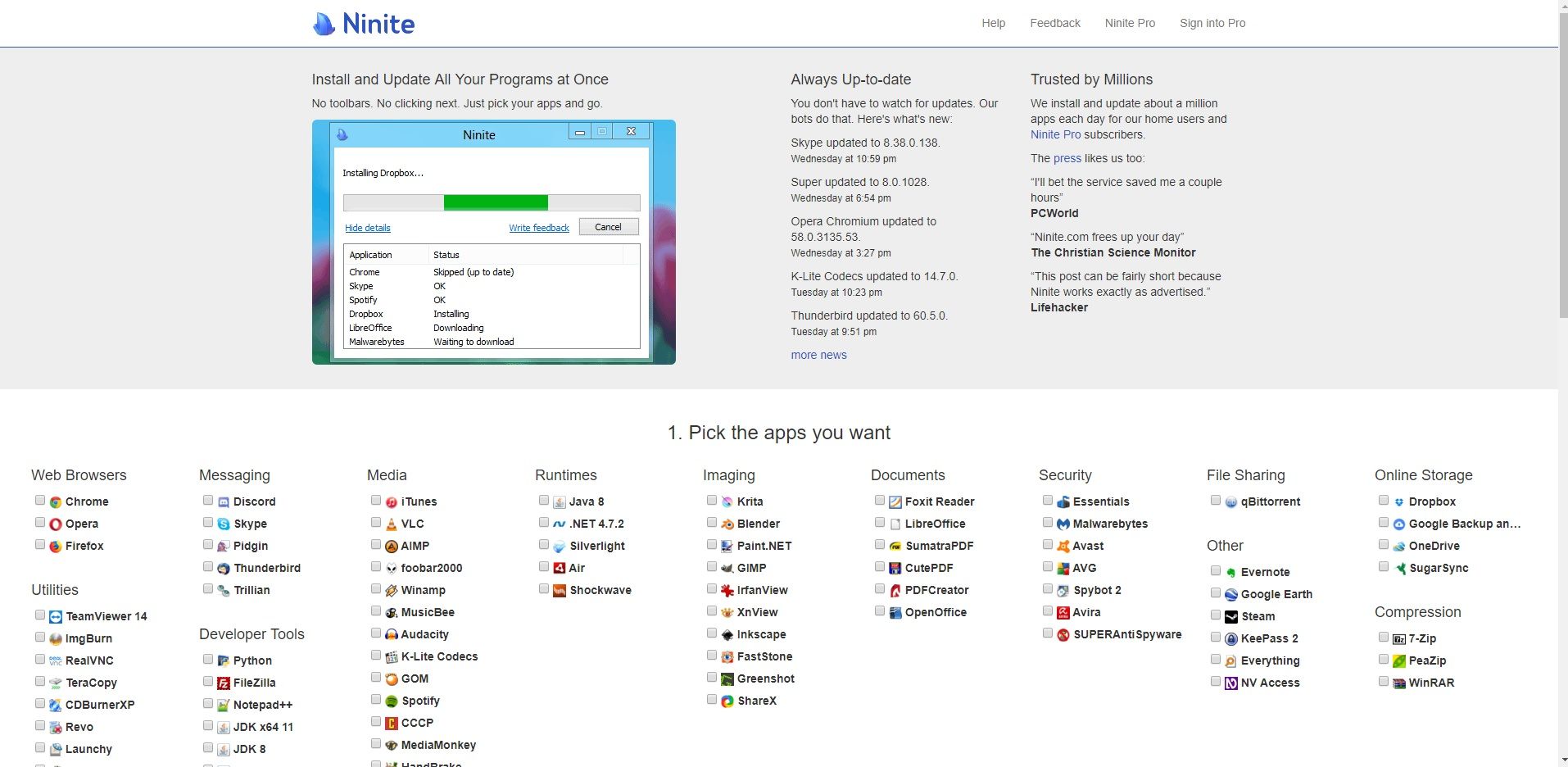Tick the VLC checkbox

376,522
